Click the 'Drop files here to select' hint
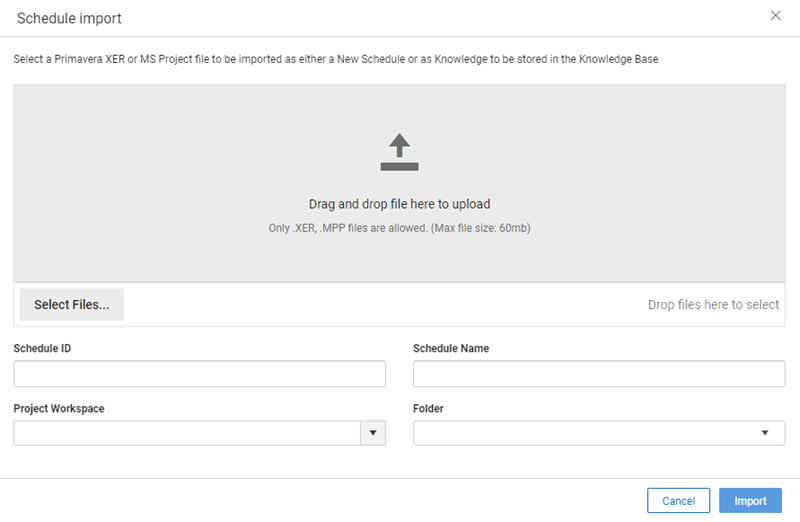Image resolution: width=800 pixels, height=522 pixels. 713,305
